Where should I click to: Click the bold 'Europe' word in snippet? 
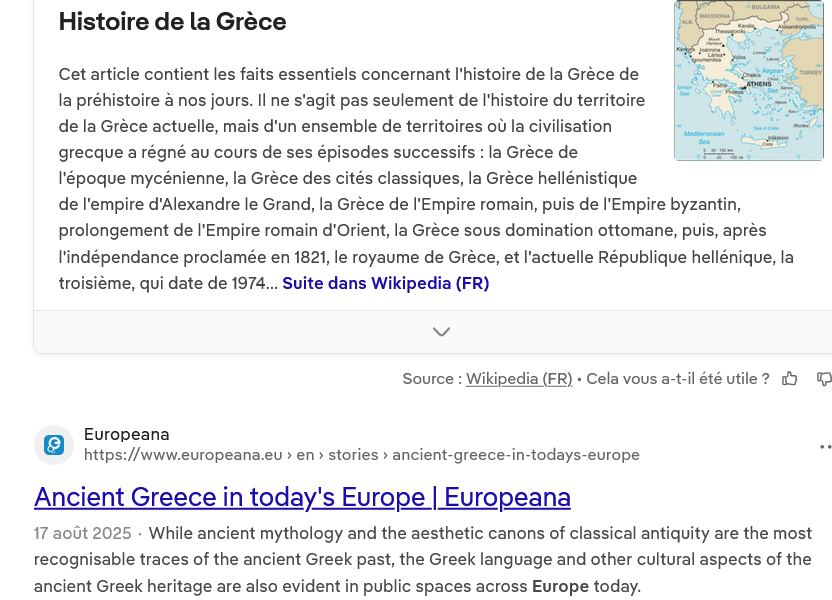(559, 586)
